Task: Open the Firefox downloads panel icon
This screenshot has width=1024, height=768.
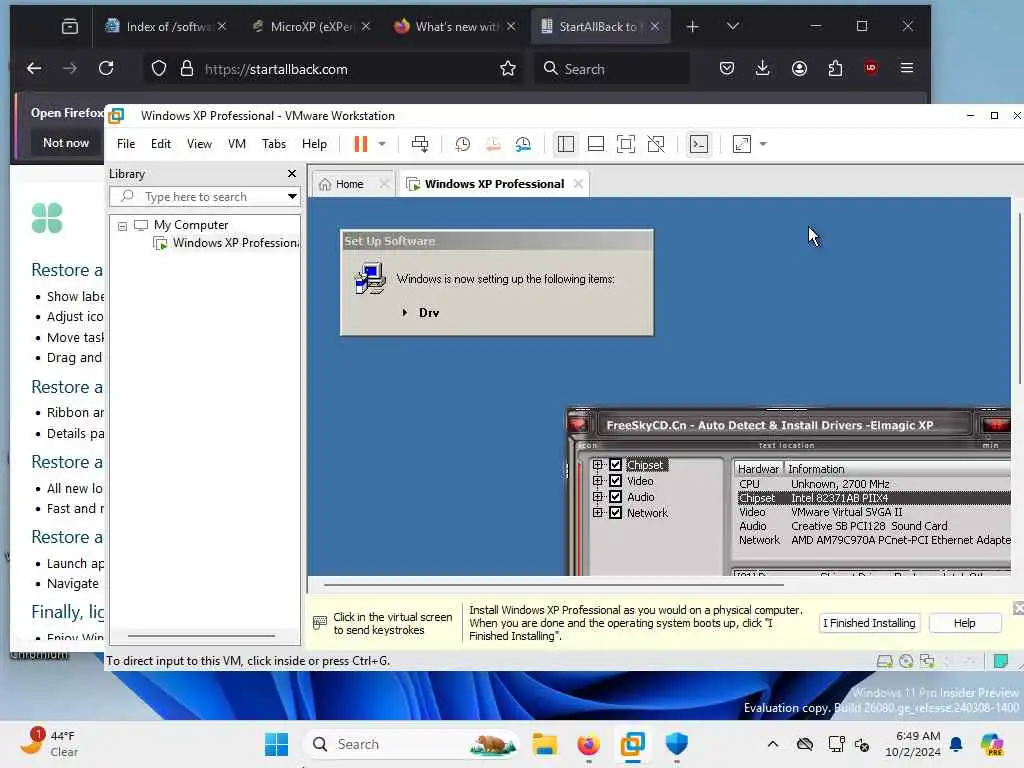Action: (762, 69)
